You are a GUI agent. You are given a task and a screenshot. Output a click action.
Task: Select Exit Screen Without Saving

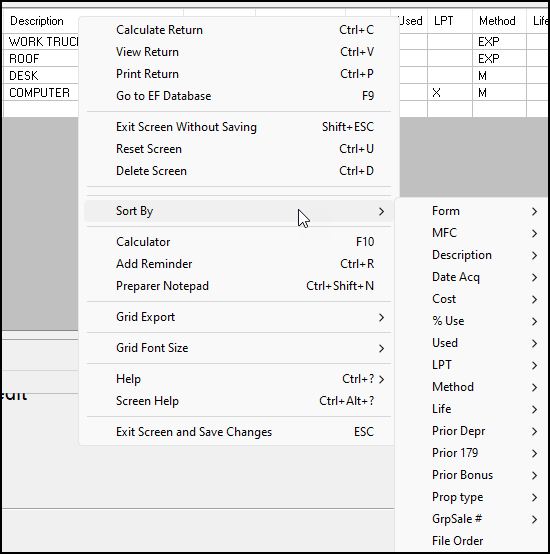[239, 127]
